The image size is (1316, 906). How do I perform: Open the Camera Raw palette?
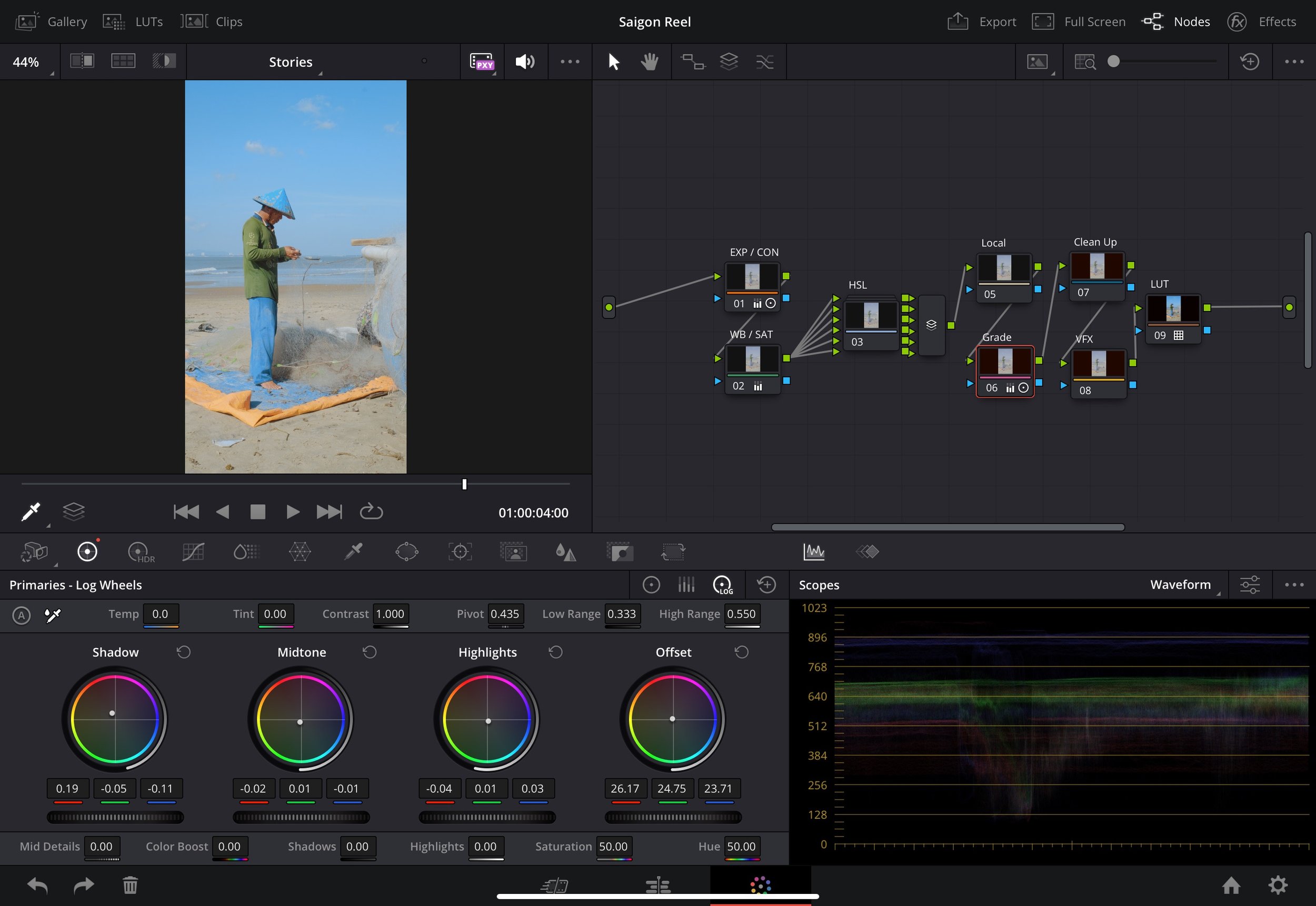click(x=35, y=551)
